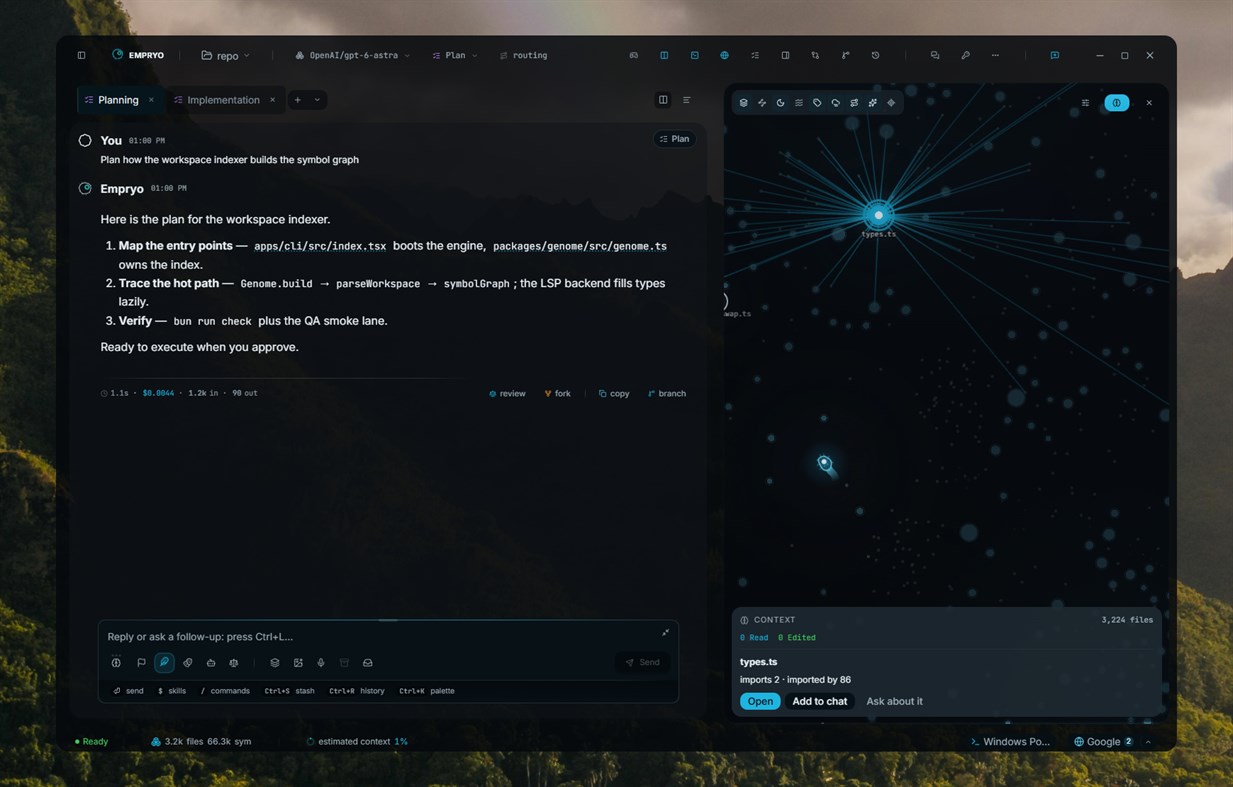Toggle the split columns layout icon in top toolbar
The height and width of the screenshot is (787, 1233).
click(664, 55)
